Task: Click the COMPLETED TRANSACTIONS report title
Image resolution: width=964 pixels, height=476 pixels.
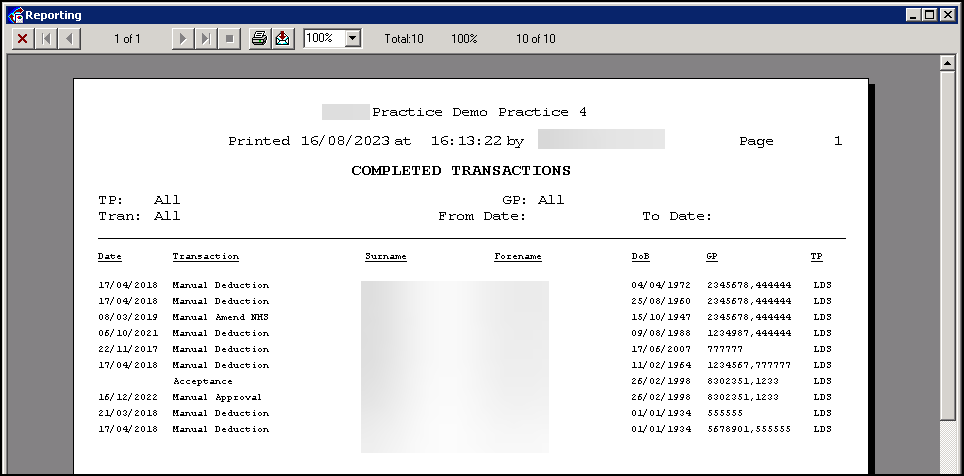Action: (x=460, y=171)
